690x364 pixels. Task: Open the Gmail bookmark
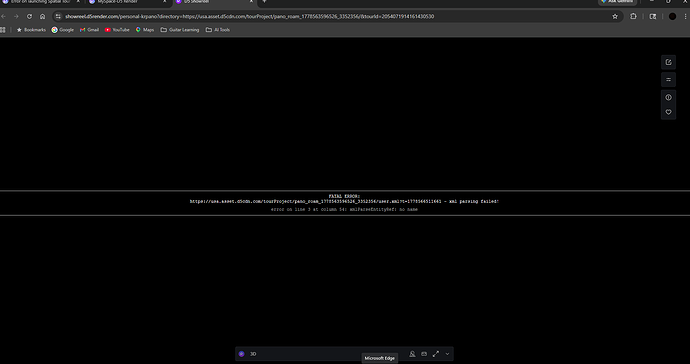[89, 30]
